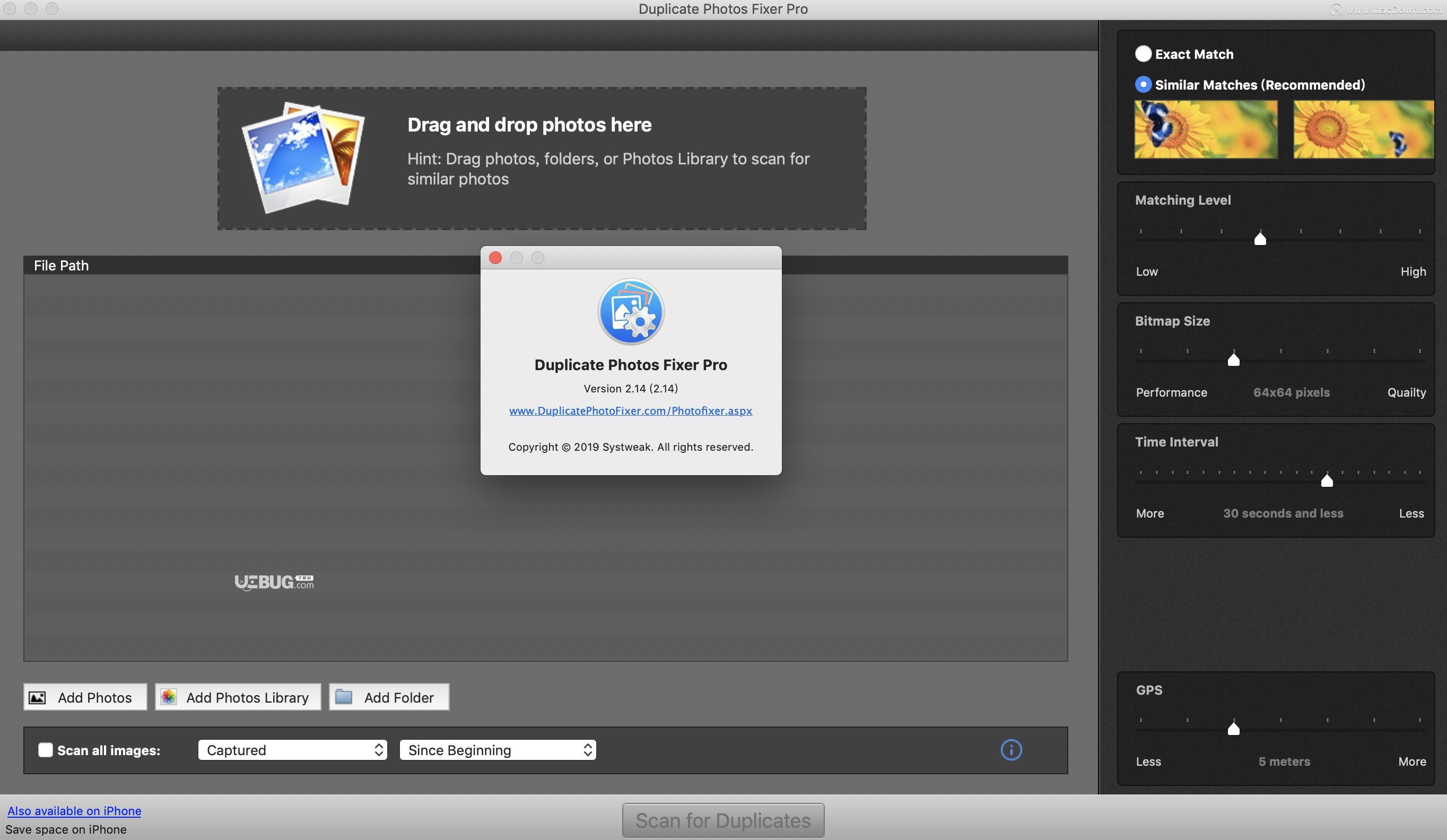Image resolution: width=1447 pixels, height=840 pixels.
Task: Click the 'Less' label under GPS
Action: pos(1148,762)
